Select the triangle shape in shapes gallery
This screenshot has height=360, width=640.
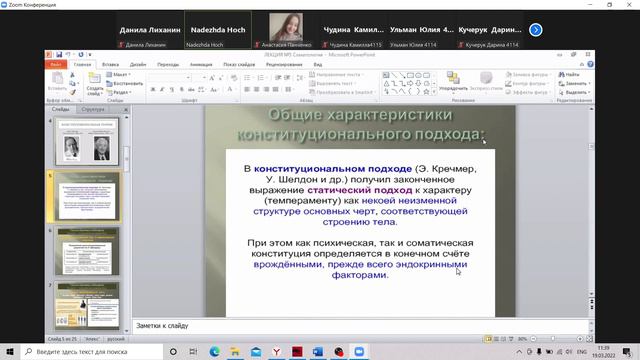coord(386,83)
